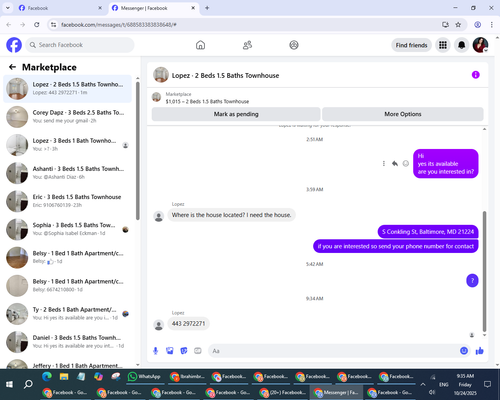Open the notifications bell
500x400 pixels.
[461, 45]
